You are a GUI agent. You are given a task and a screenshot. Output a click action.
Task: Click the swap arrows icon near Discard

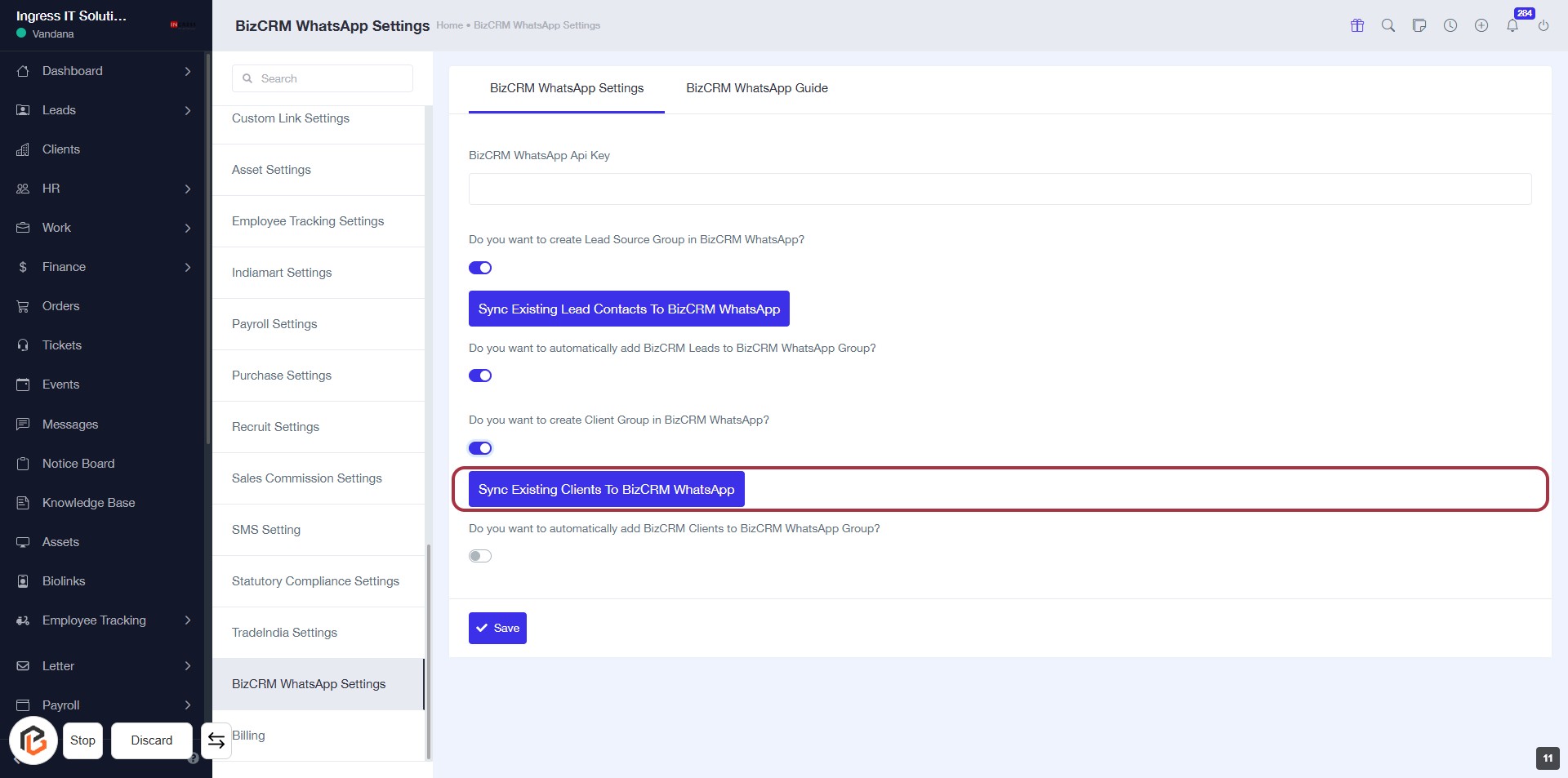tap(216, 740)
